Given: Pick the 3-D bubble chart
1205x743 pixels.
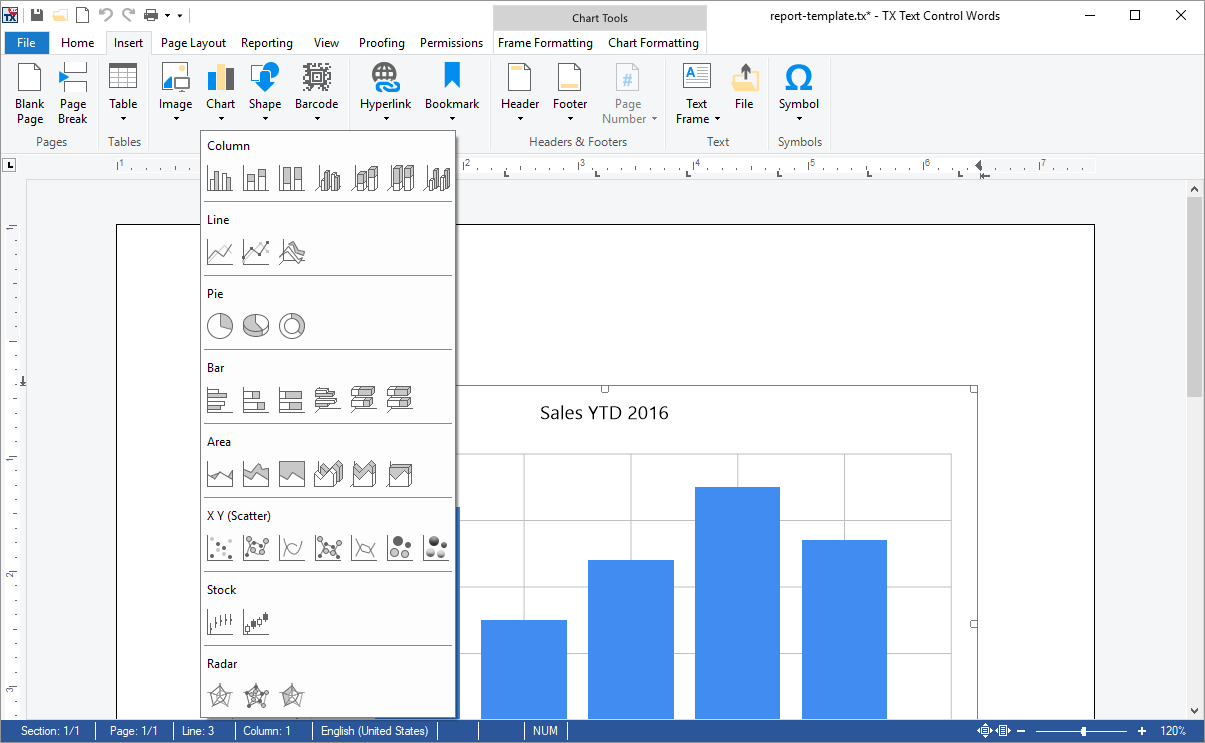Looking at the screenshot, I should point(436,548).
